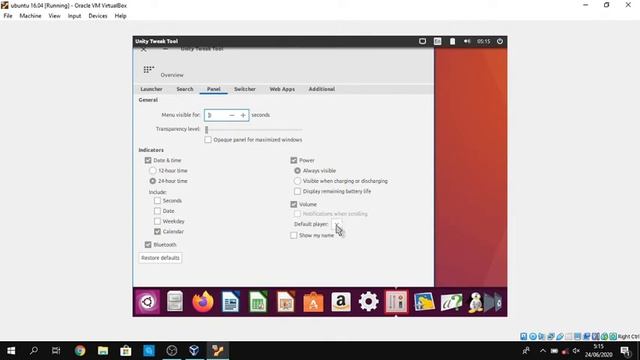The image size is (640, 360).
Task: Open LibreOffice Calc from the dock
Action: click(x=258, y=302)
